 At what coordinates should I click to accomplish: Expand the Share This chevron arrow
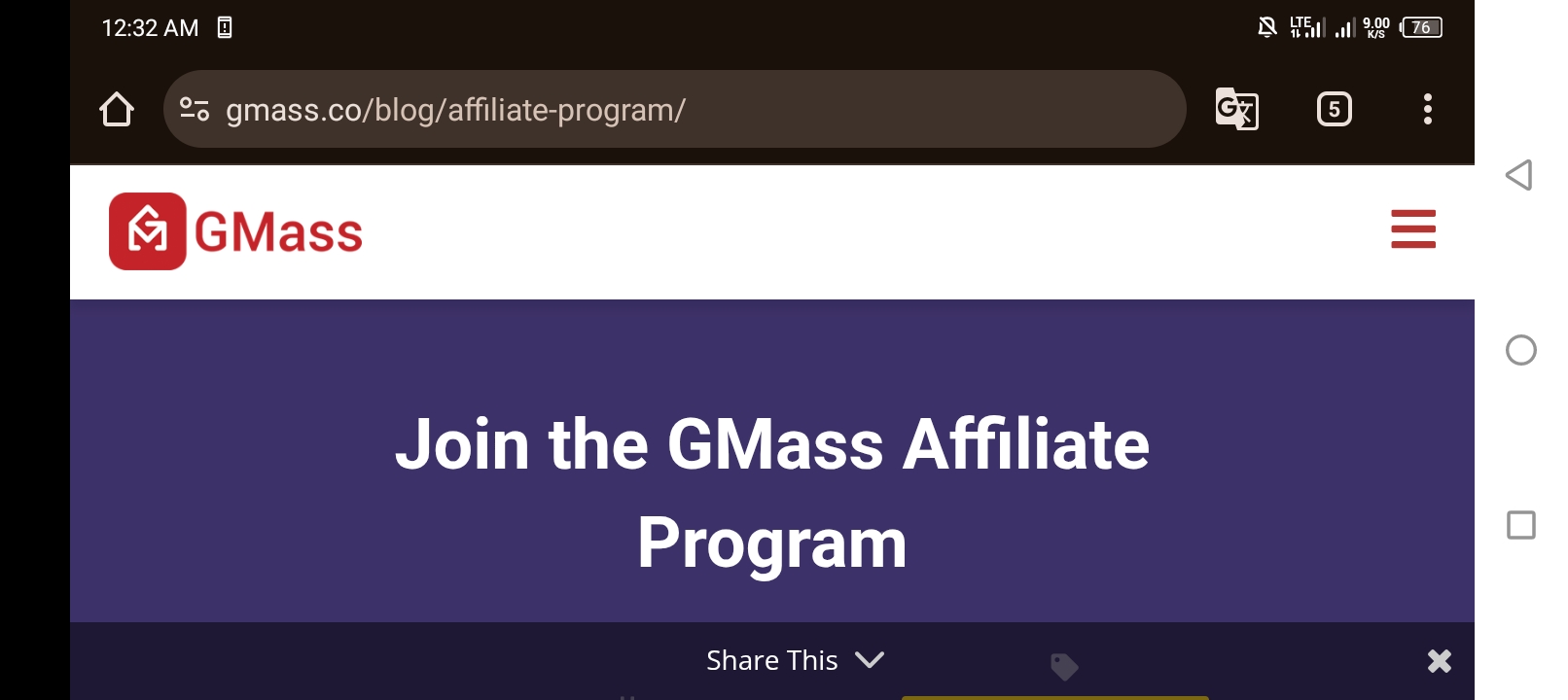870,660
